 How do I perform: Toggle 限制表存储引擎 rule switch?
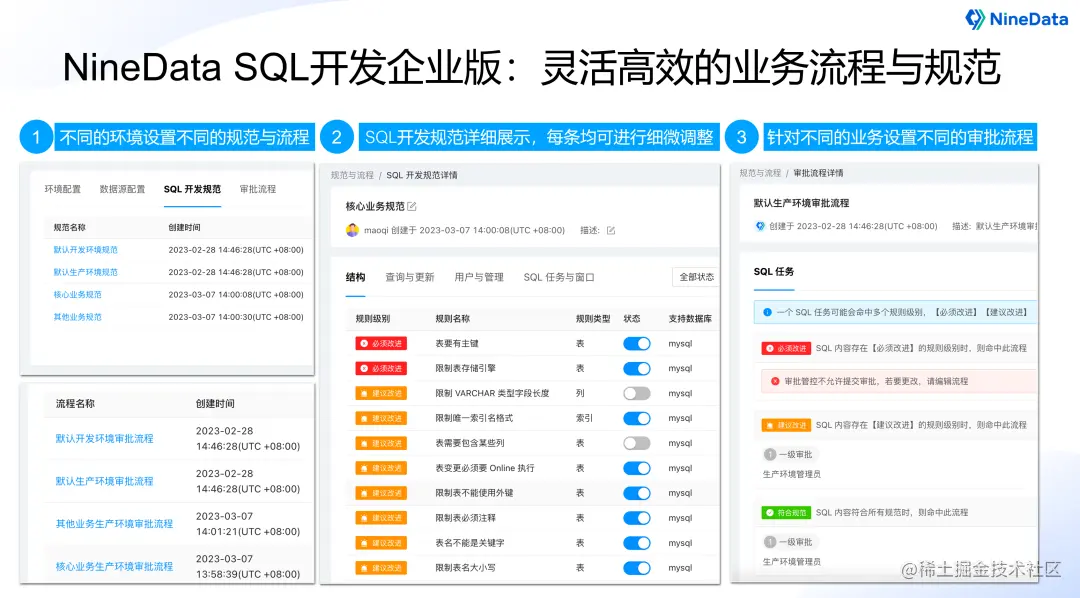click(636, 369)
